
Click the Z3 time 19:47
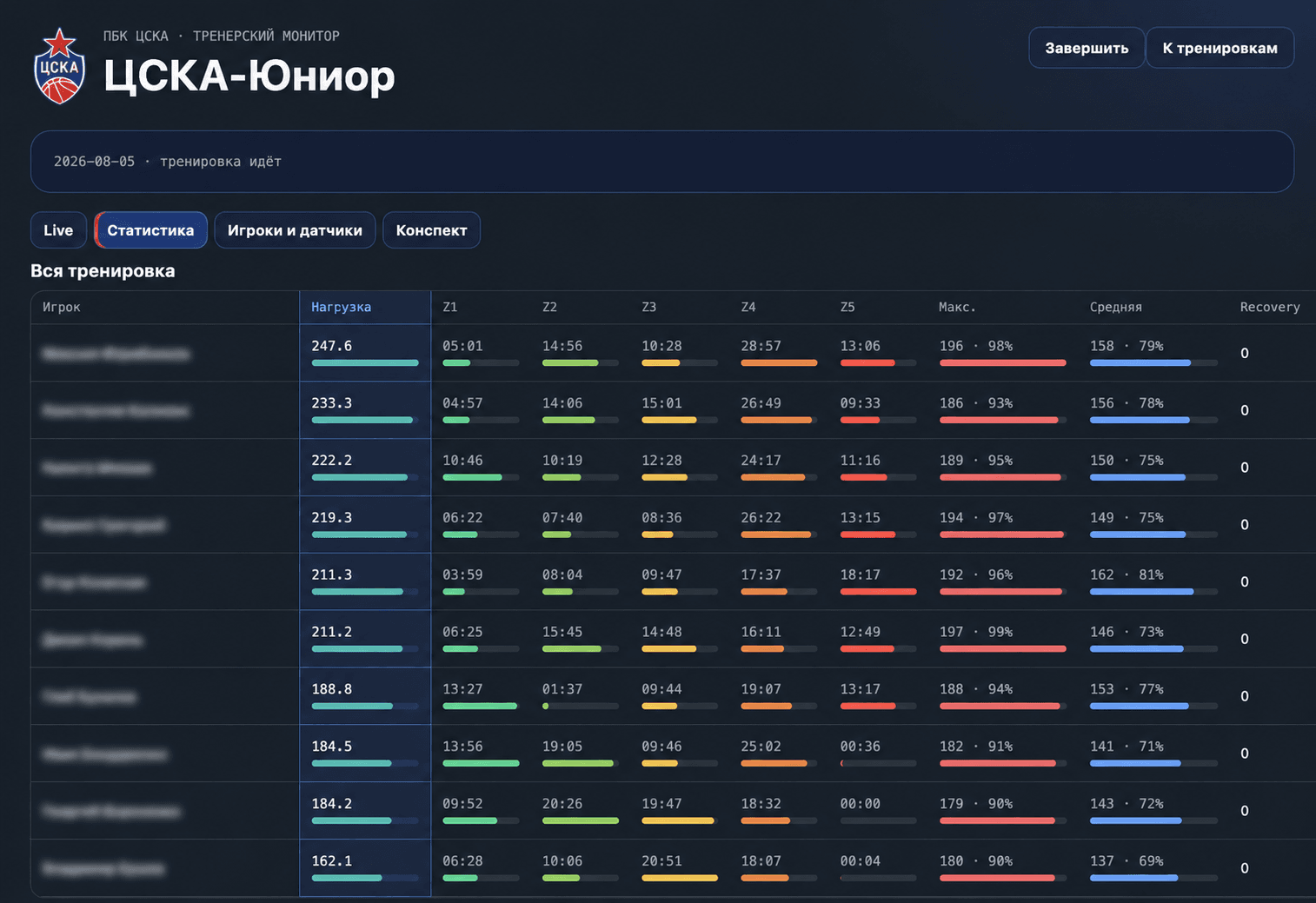[x=661, y=804]
